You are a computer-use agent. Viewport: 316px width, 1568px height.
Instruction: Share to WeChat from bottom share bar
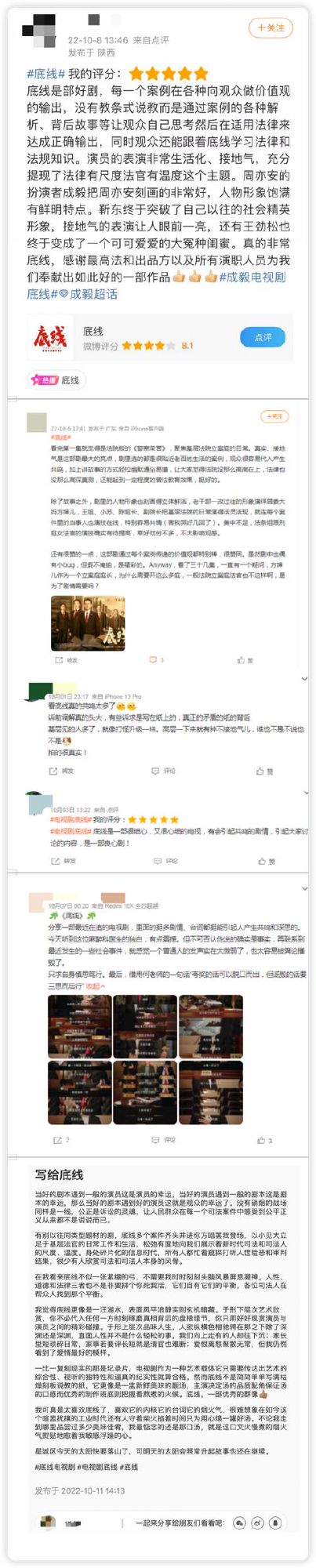pyautogui.click(x=239, y=1523)
